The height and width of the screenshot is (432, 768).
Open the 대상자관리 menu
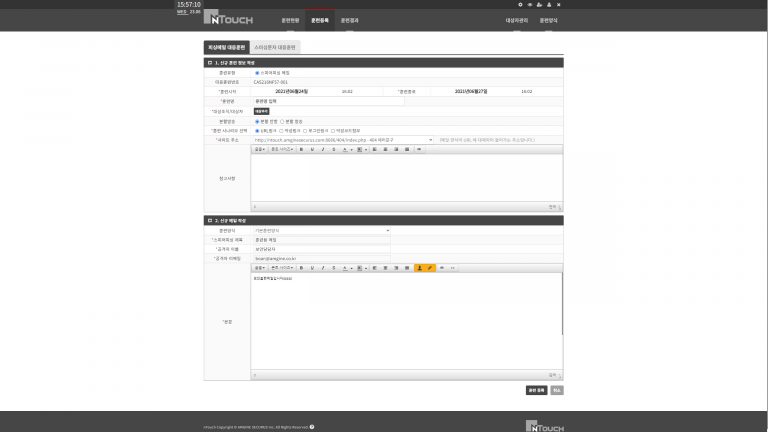pos(517,21)
